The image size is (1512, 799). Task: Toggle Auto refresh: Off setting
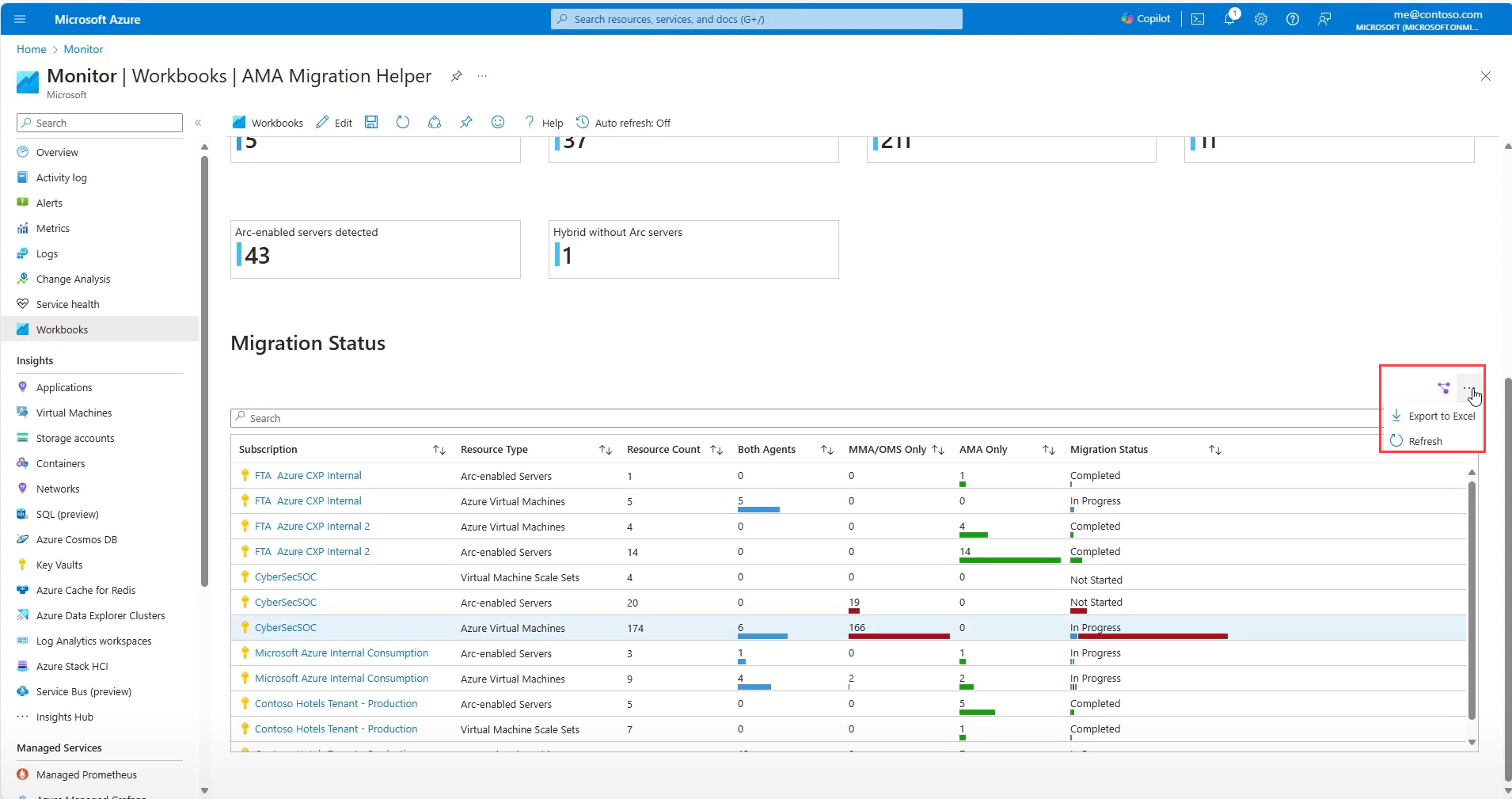pos(624,123)
